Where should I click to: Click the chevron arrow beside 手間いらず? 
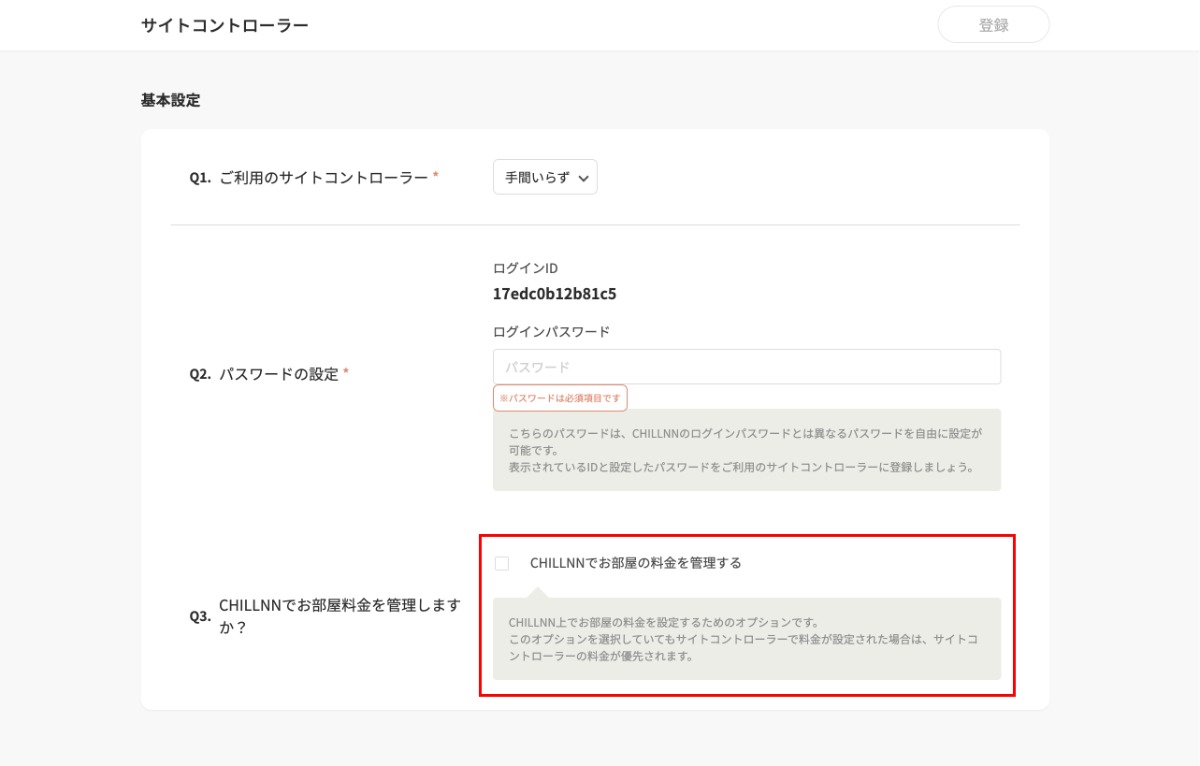[x=584, y=178]
